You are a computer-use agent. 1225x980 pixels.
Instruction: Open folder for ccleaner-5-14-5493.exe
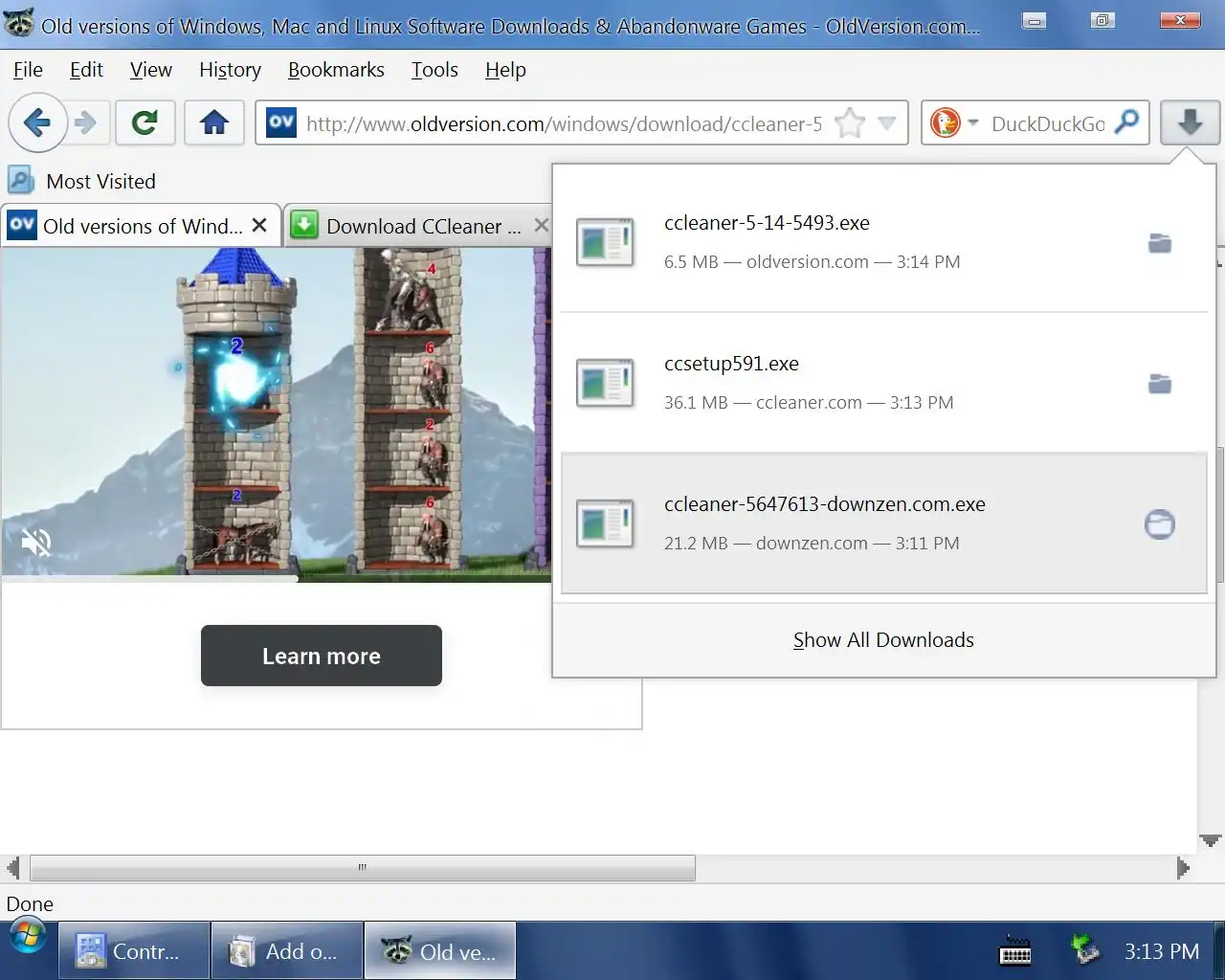pyautogui.click(x=1160, y=243)
